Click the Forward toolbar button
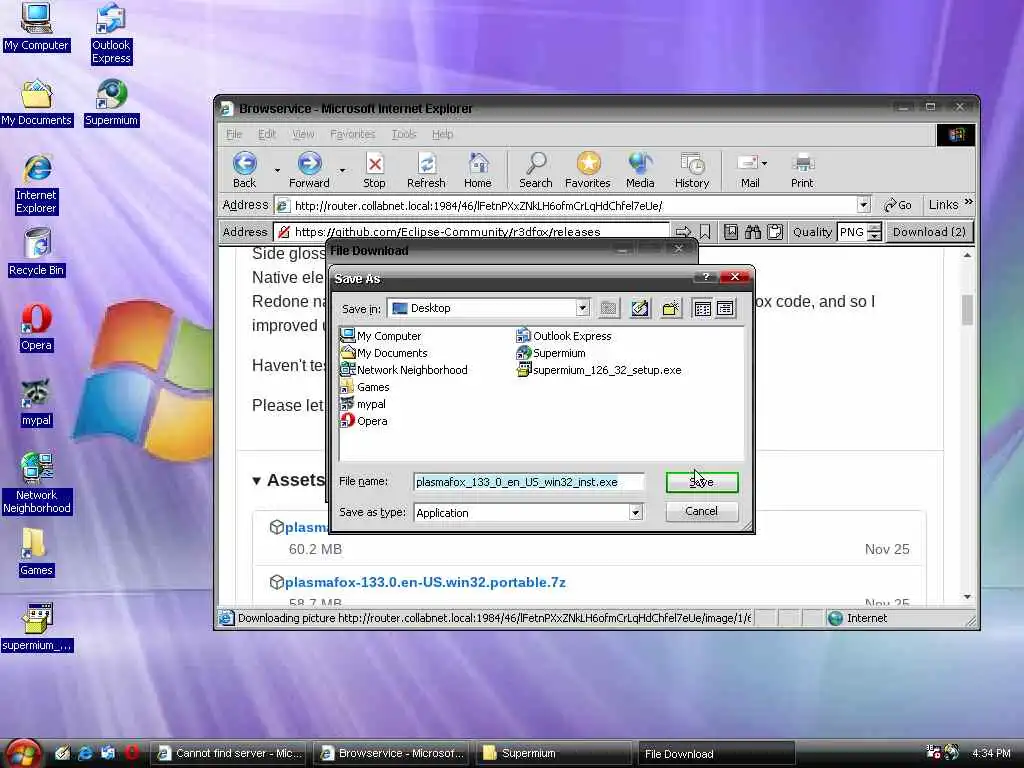 click(310, 170)
